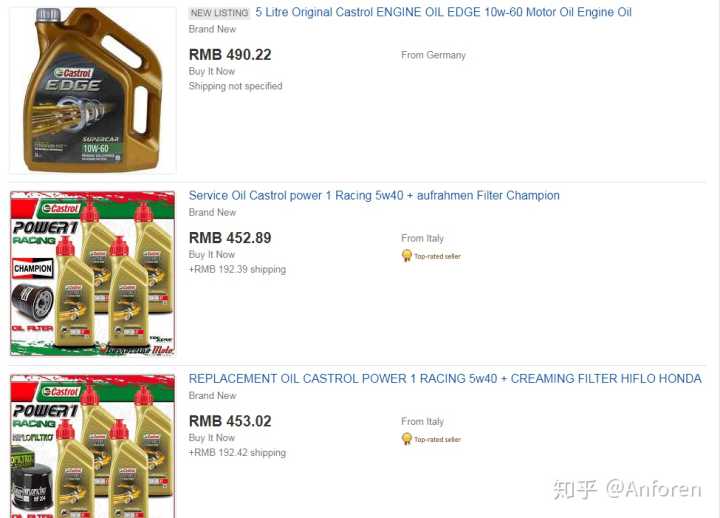Click the Zhihu @Anforen watermark

[627, 489]
